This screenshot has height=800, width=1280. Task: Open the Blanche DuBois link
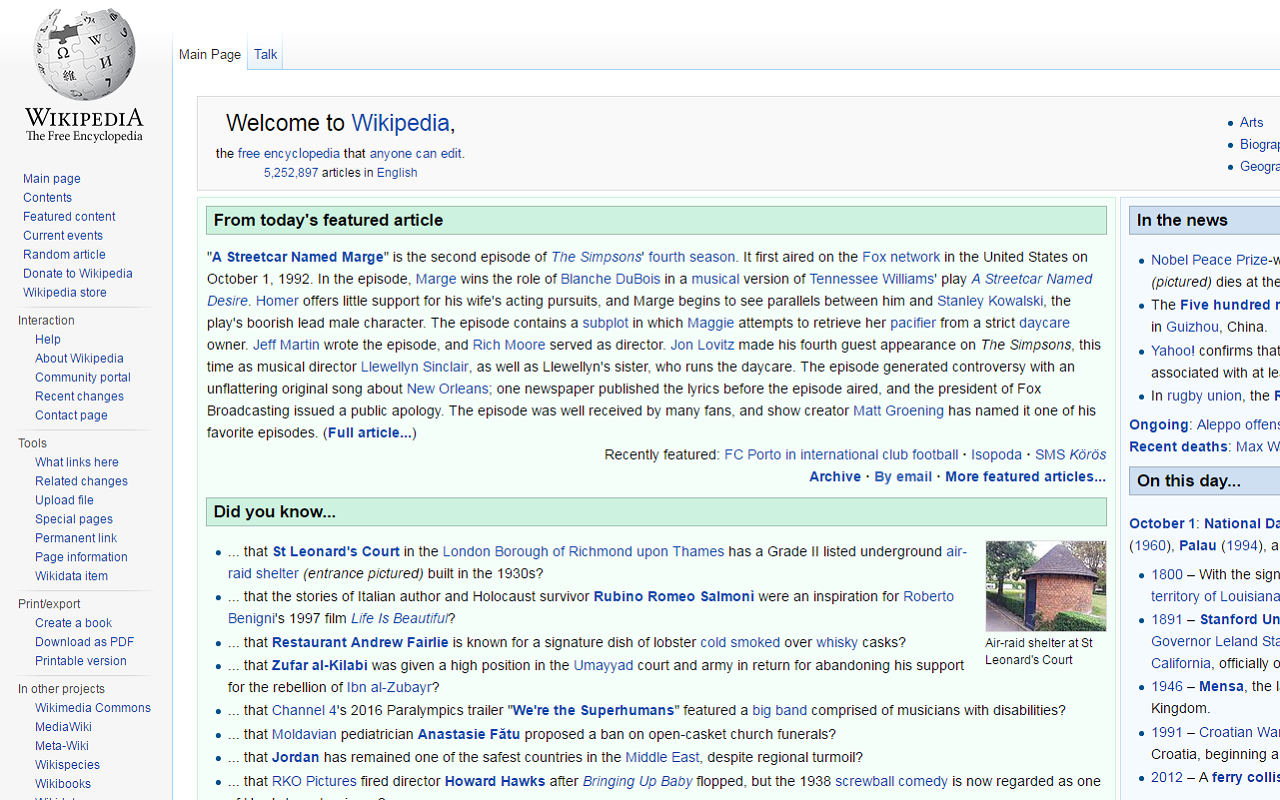pyautogui.click(x=610, y=280)
